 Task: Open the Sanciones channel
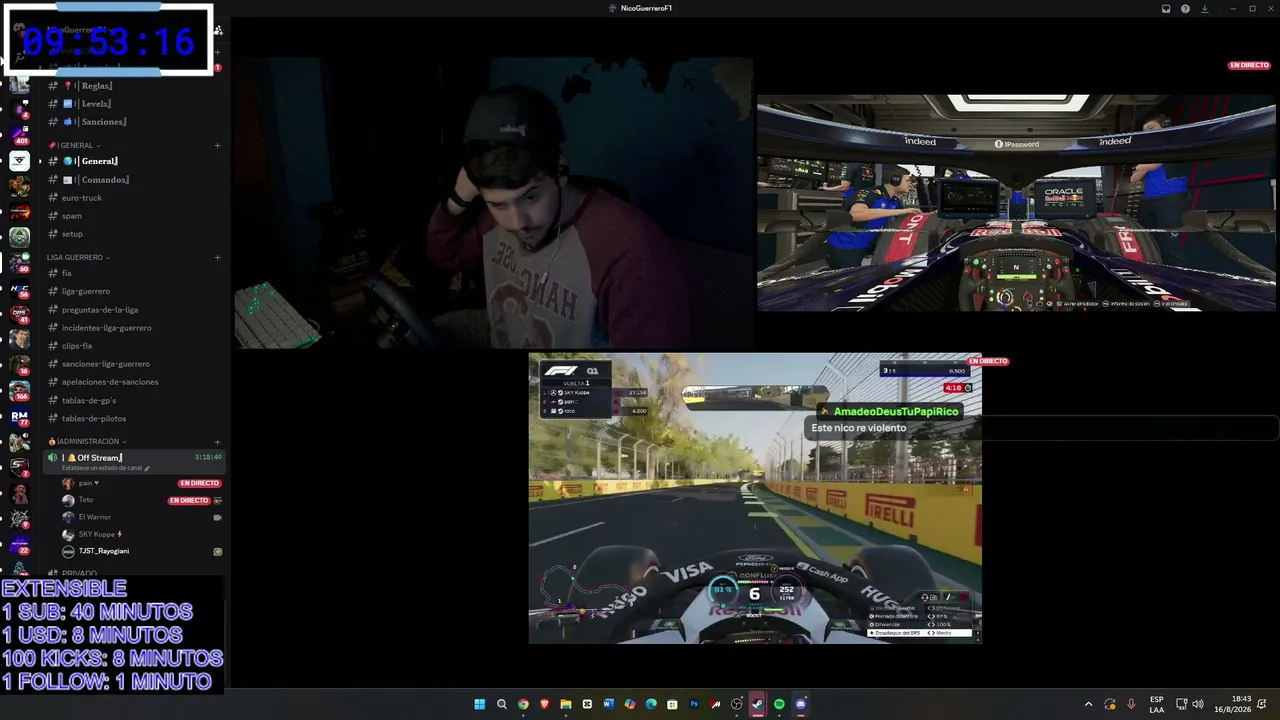(134, 122)
